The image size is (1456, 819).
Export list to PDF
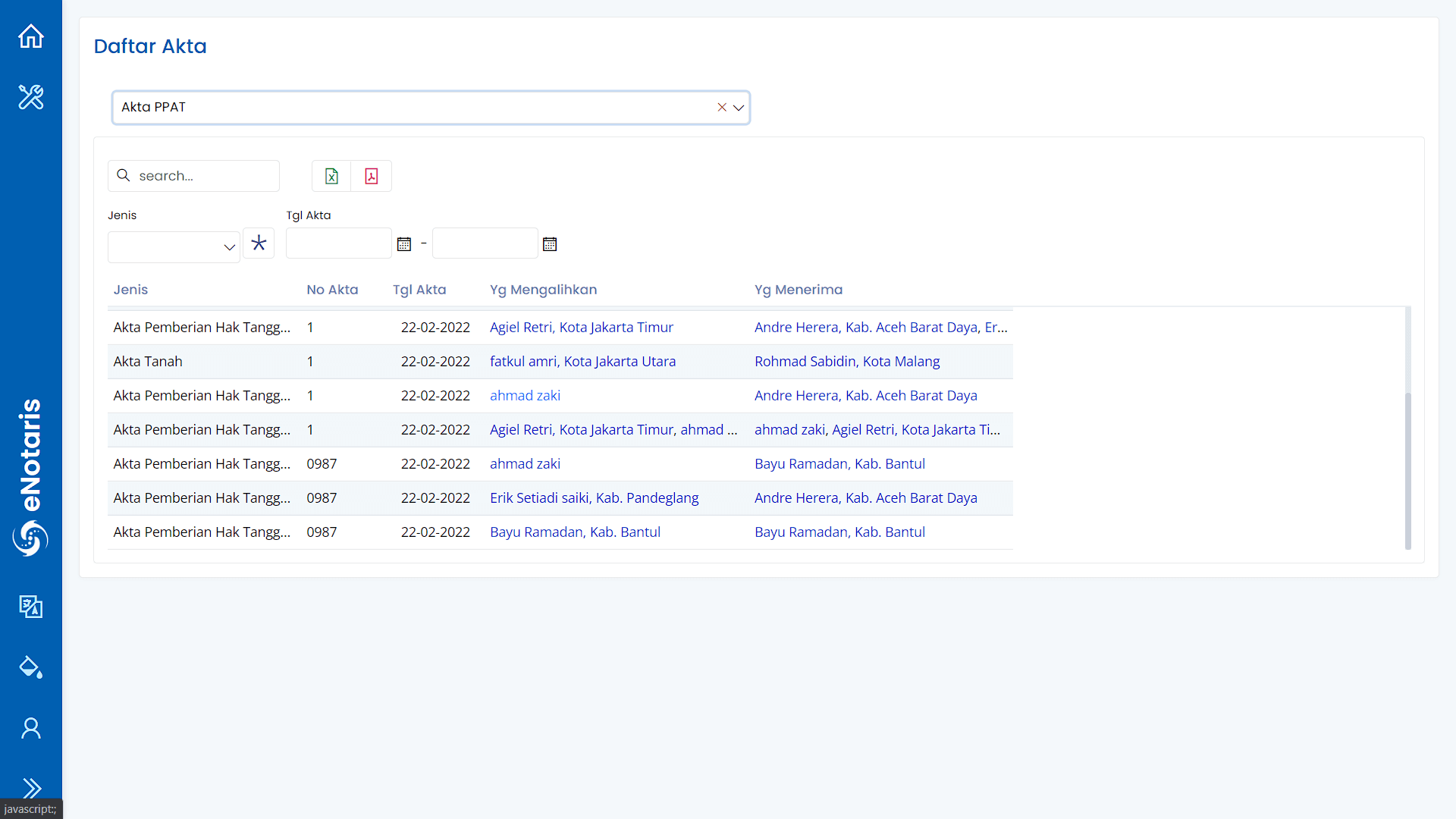[x=372, y=176]
